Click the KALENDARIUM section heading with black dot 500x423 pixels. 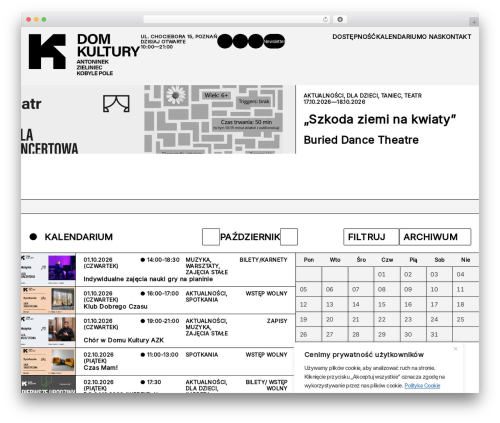[71, 237]
